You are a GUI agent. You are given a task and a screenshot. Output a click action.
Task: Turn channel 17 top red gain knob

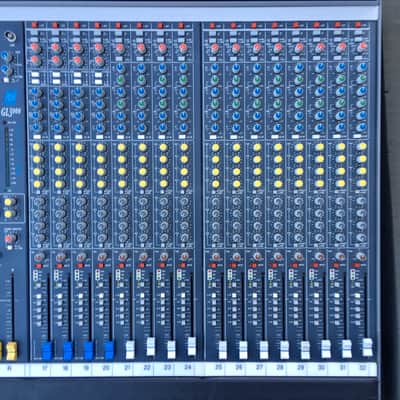click(36, 48)
